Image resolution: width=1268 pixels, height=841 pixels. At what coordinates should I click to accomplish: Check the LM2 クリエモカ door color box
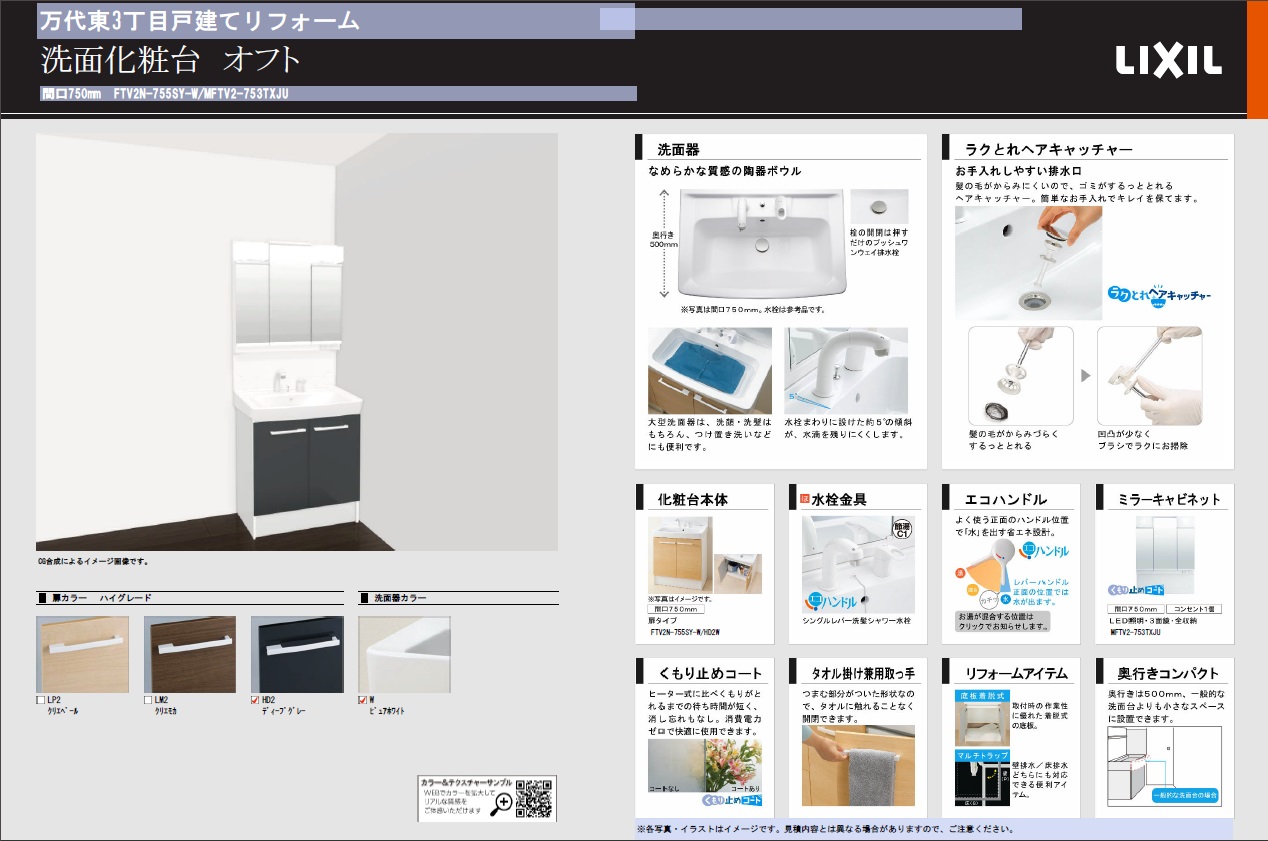[x=149, y=700]
